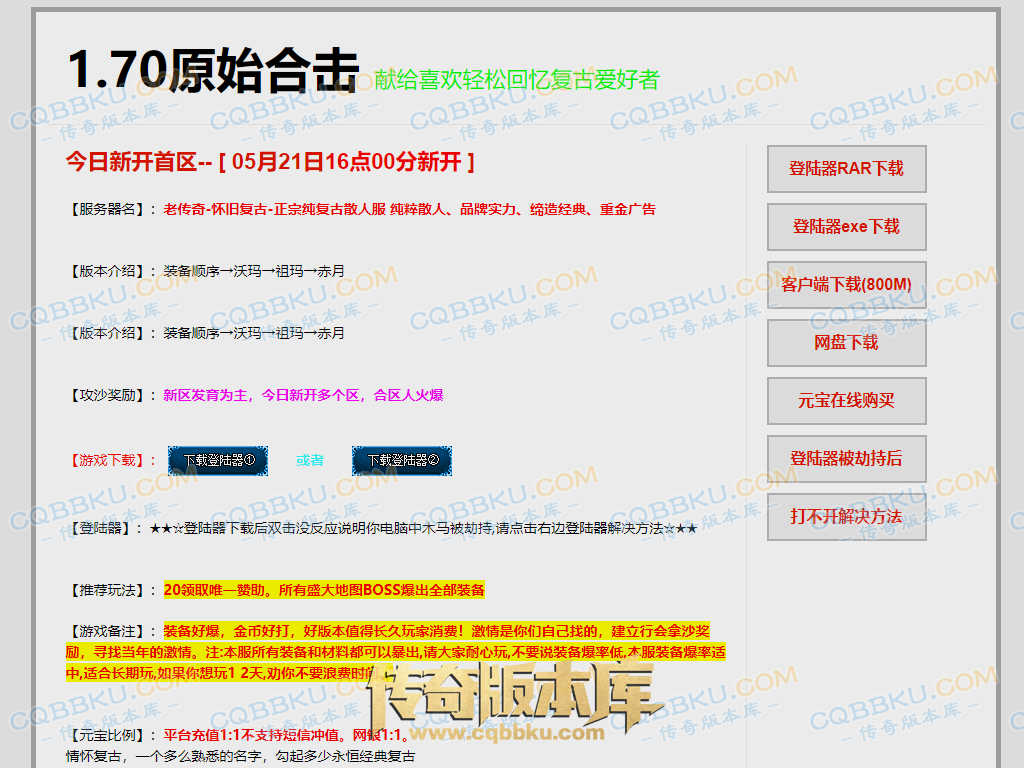Click the red 游戏下载 label
Screen dimensions: 1024x768
(107, 460)
